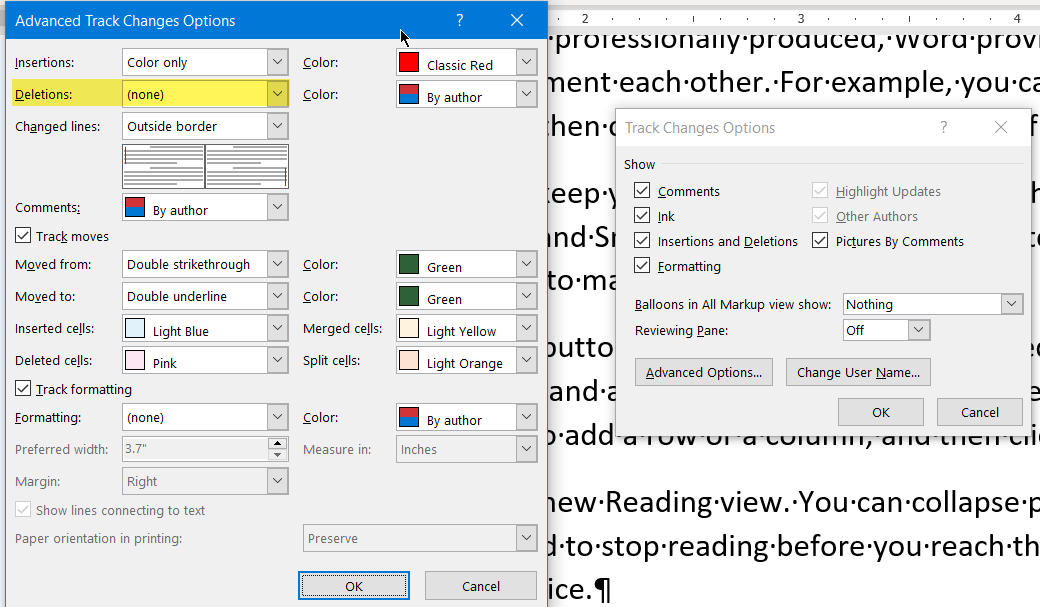Close the Advanced Track Changes Options dialog

pos(517,21)
